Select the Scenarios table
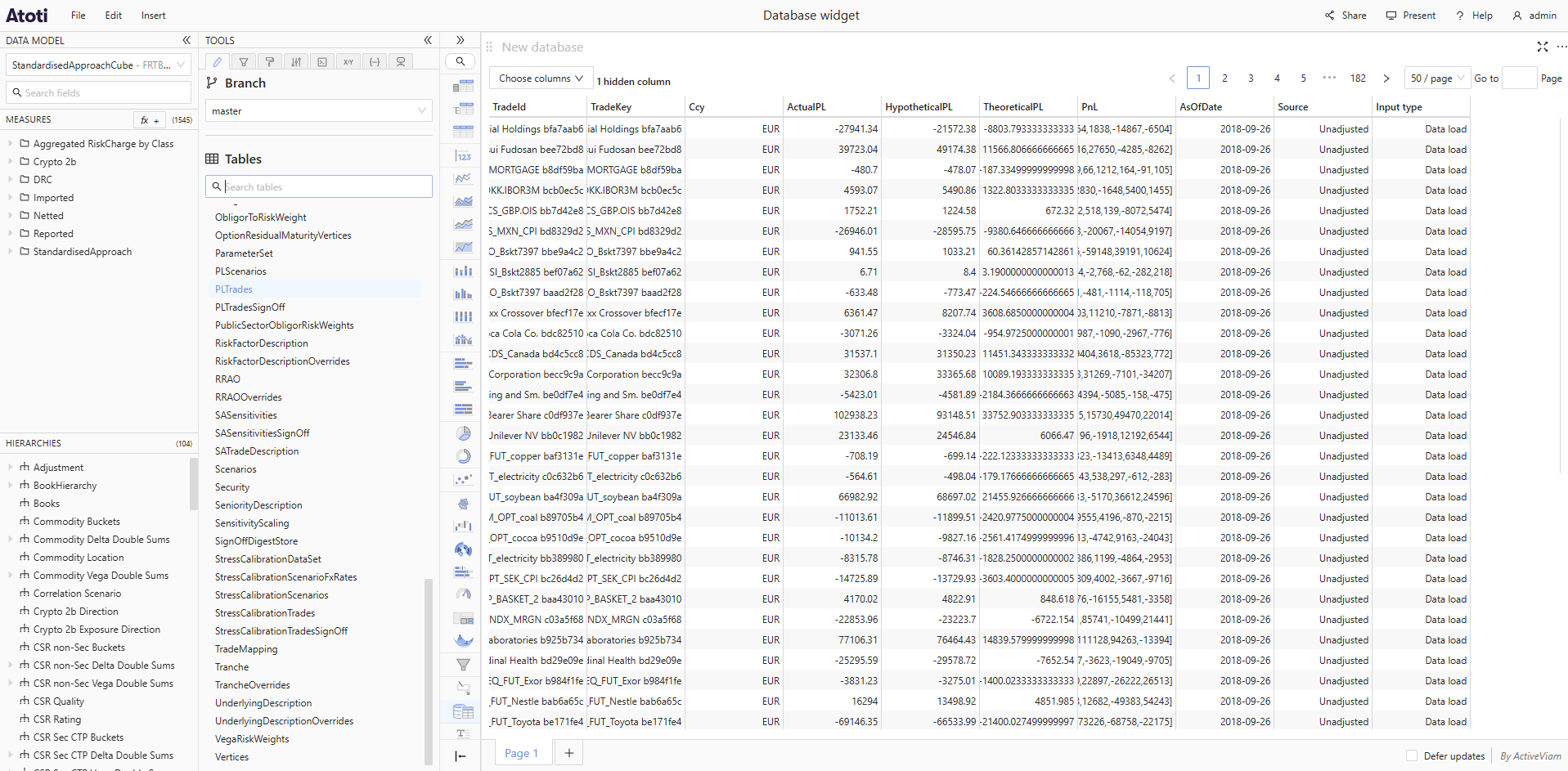 [236, 469]
